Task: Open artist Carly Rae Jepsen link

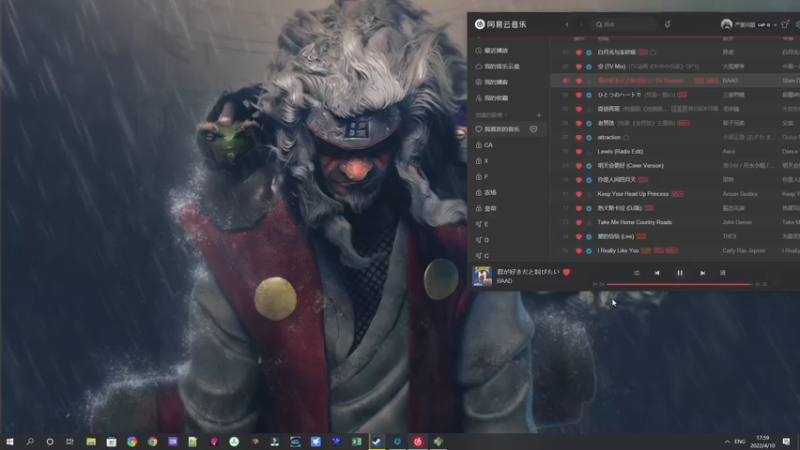Action: point(744,251)
